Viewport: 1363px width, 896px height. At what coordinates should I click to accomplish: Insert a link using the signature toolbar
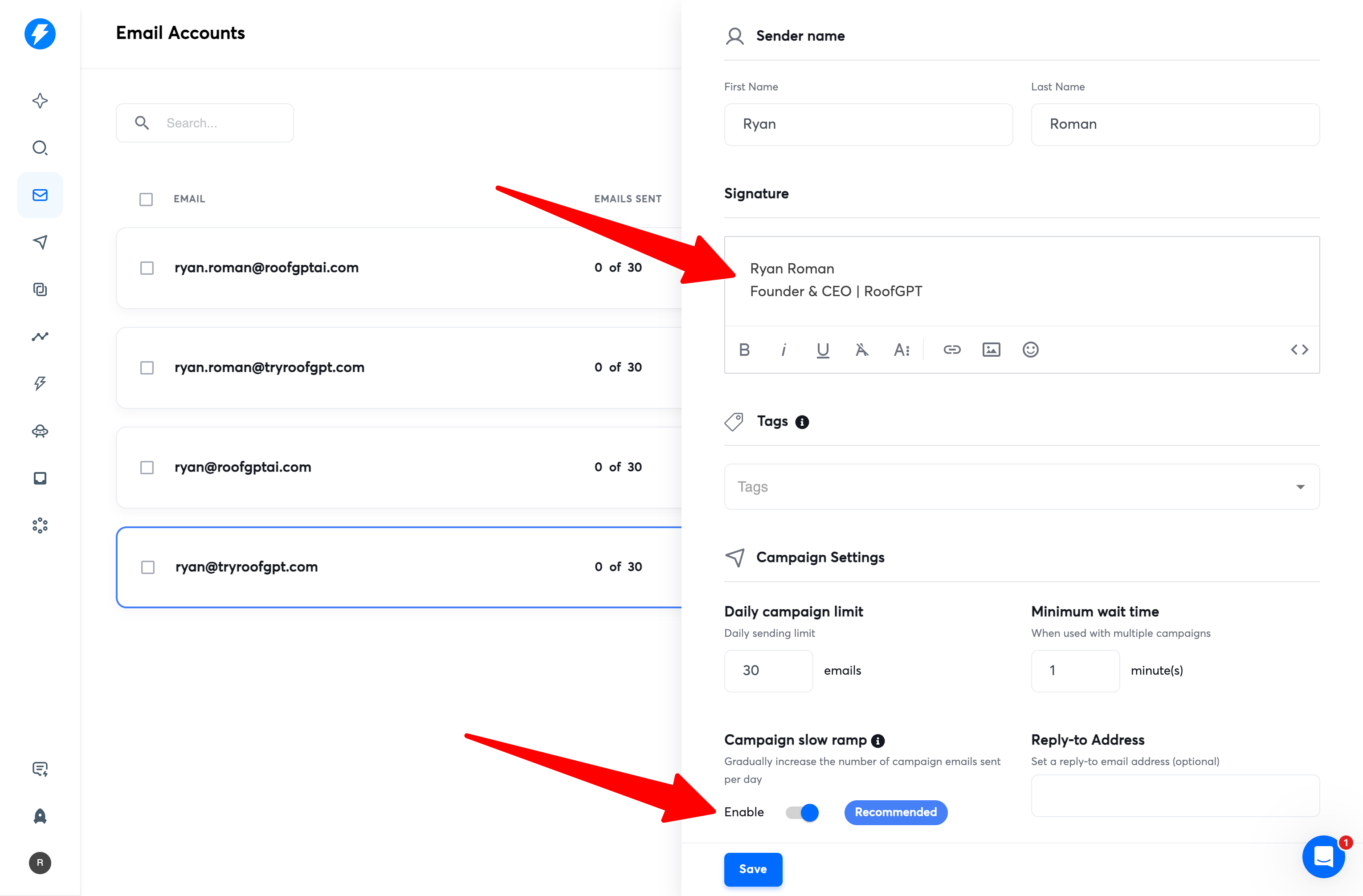coord(951,349)
